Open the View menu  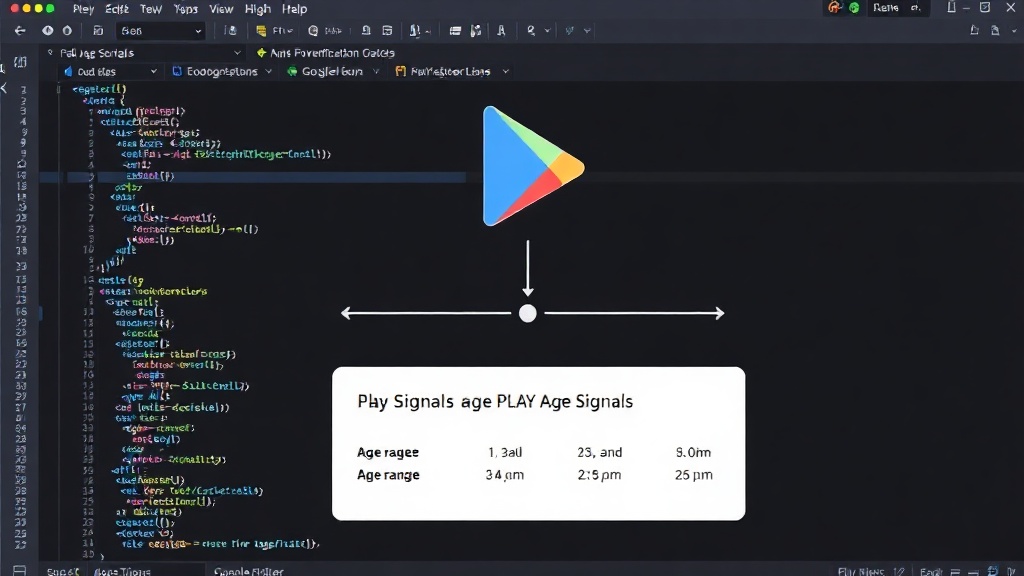tap(221, 9)
